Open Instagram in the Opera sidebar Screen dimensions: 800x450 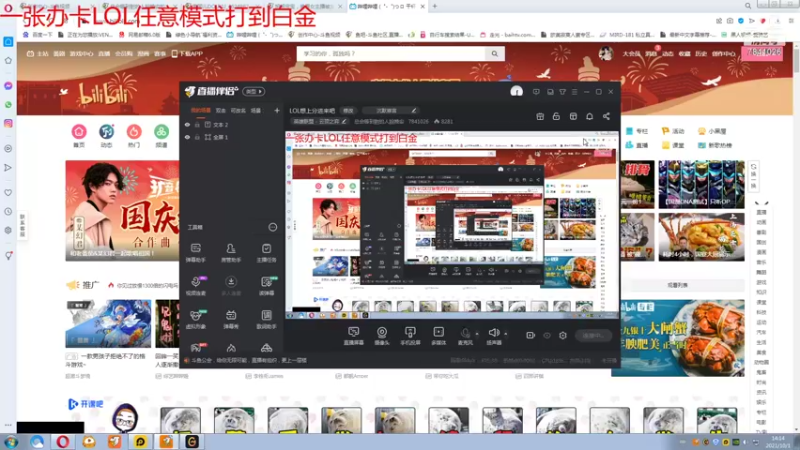(x=8, y=123)
